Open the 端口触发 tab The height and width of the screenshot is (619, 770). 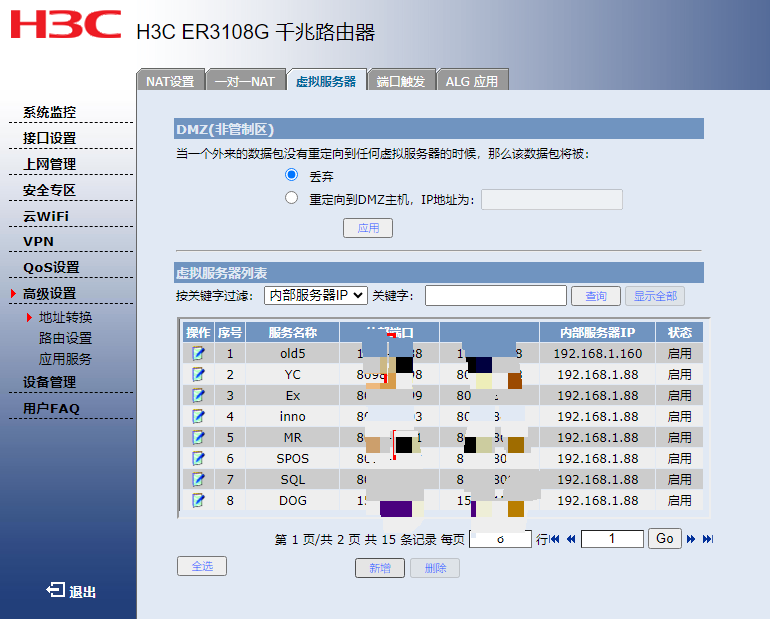click(x=401, y=81)
